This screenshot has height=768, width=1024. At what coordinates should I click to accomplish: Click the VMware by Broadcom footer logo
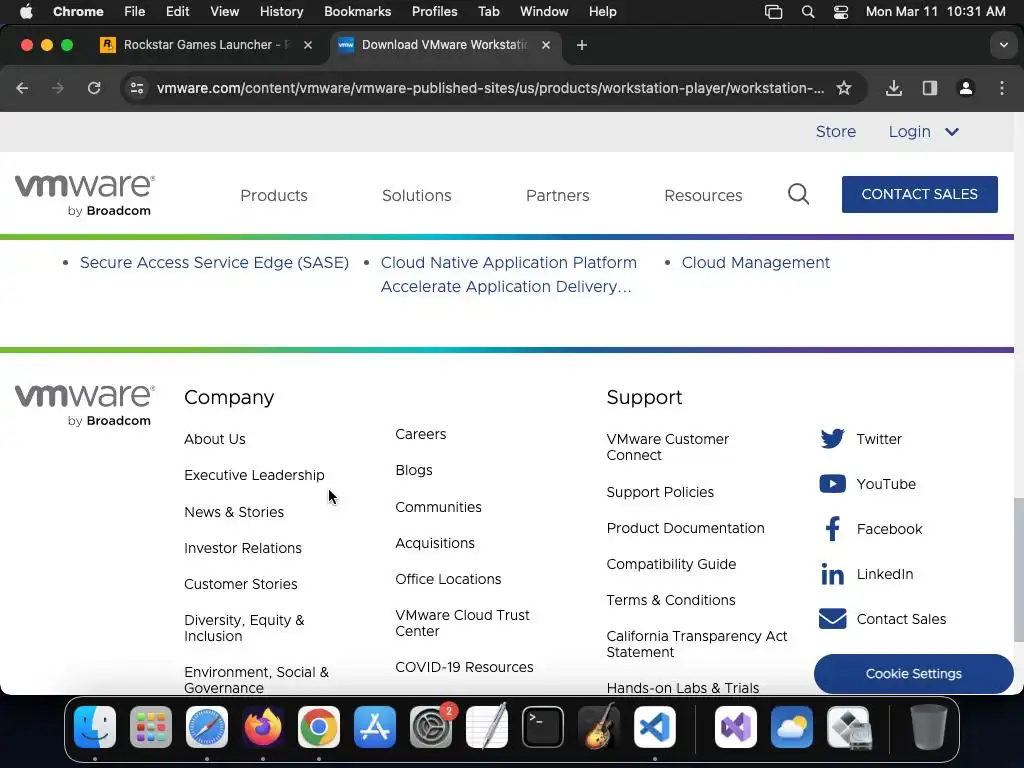pyautogui.click(x=85, y=406)
